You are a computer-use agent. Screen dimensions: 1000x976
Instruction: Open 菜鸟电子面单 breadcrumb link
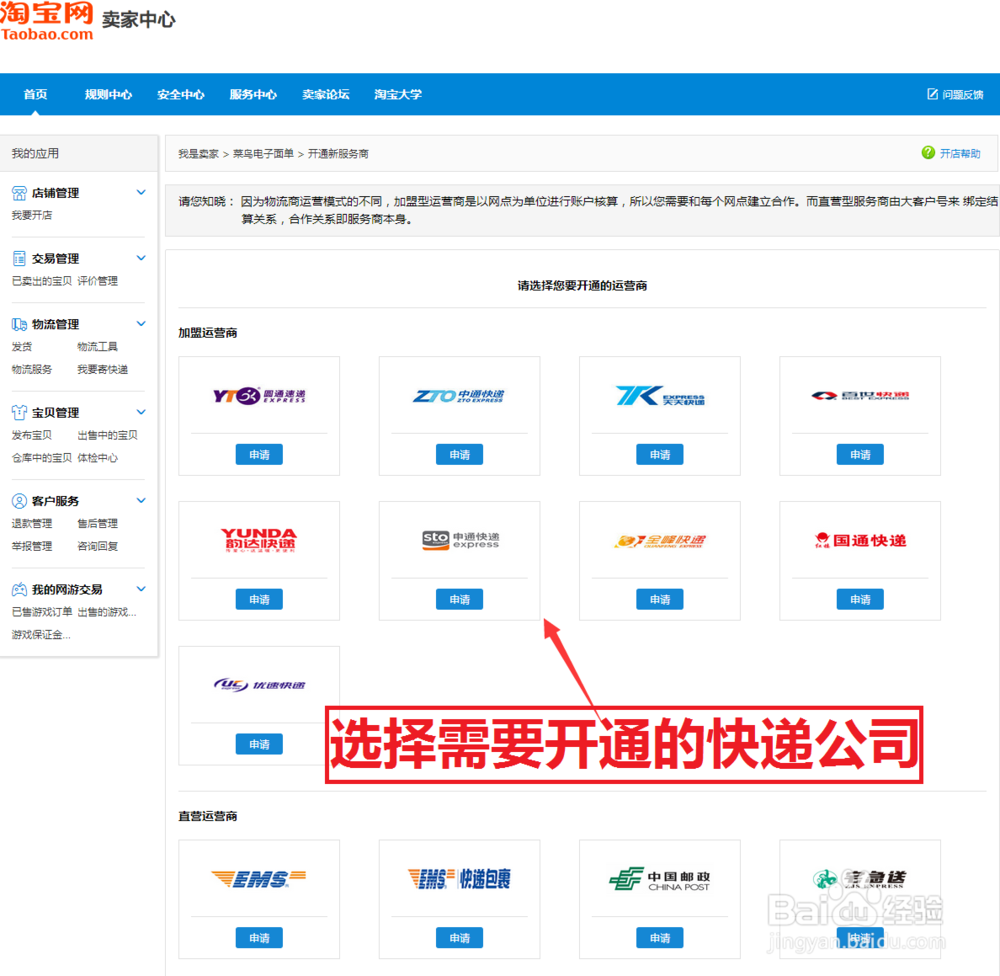[263, 154]
